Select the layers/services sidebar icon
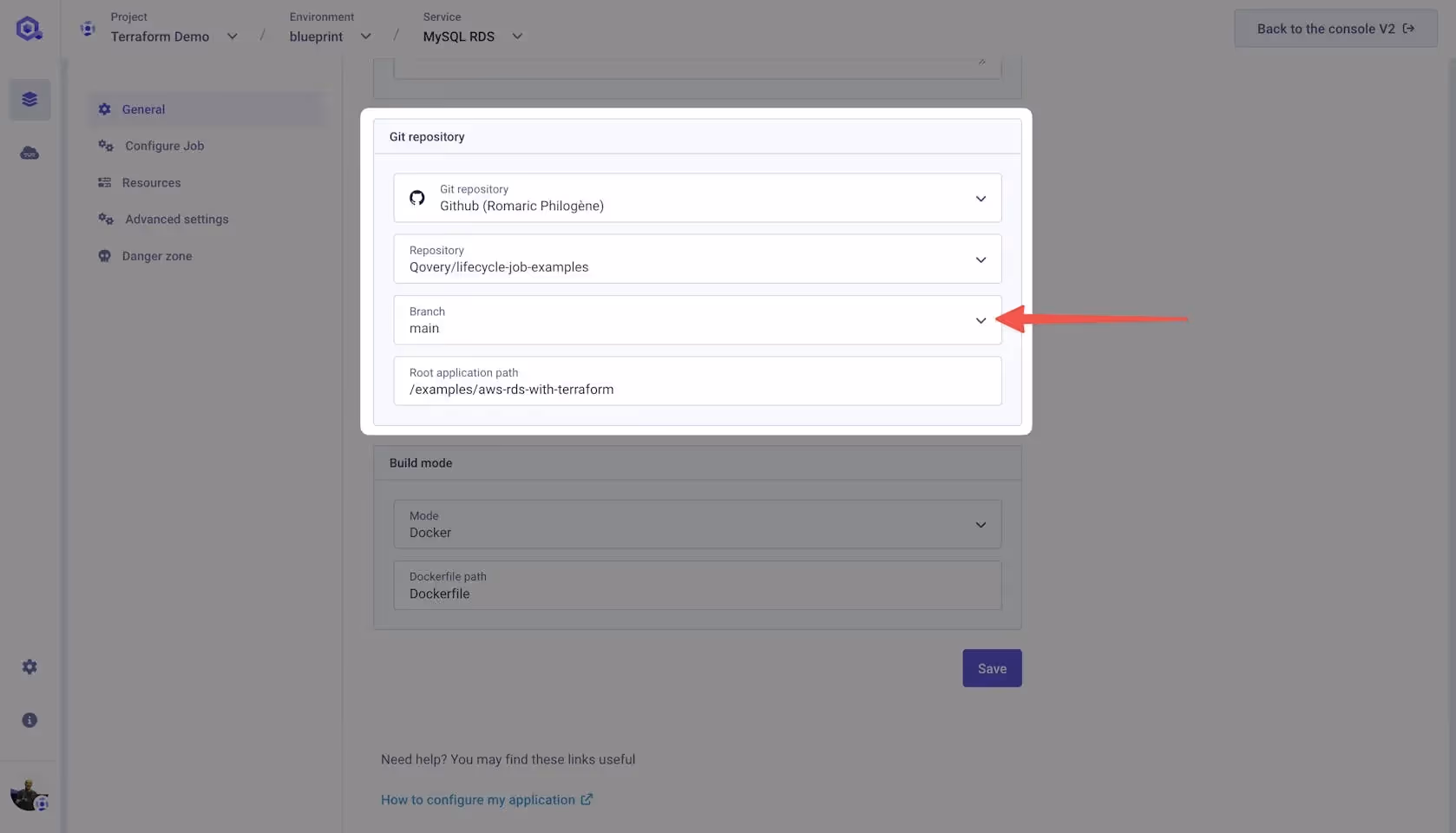The height and width of the screenshot is (833, 1456). pos(30,99)
